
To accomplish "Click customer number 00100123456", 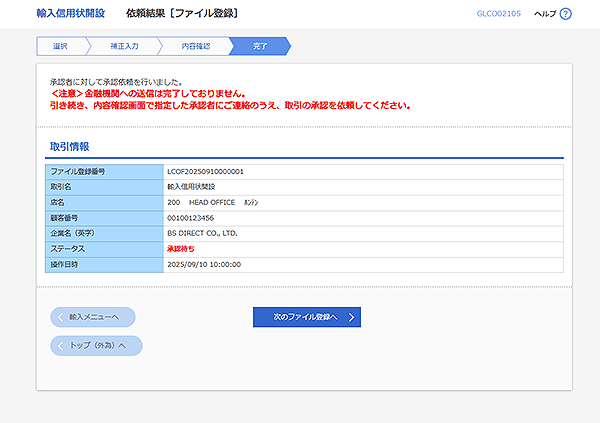I will click(191, 218).
